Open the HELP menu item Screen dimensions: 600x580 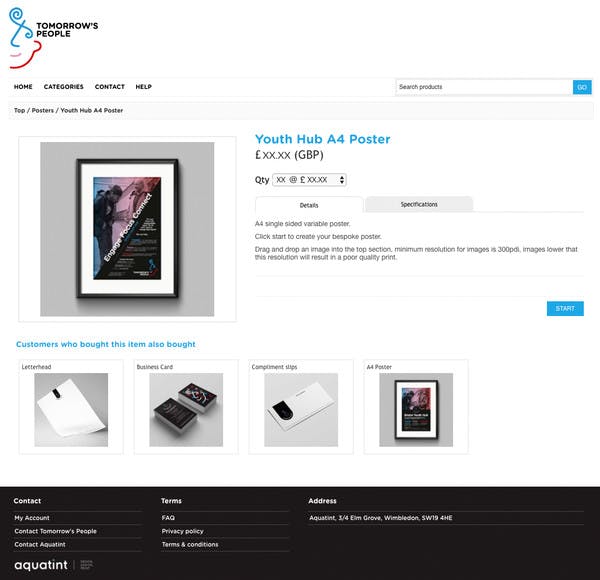pos(143,87)
